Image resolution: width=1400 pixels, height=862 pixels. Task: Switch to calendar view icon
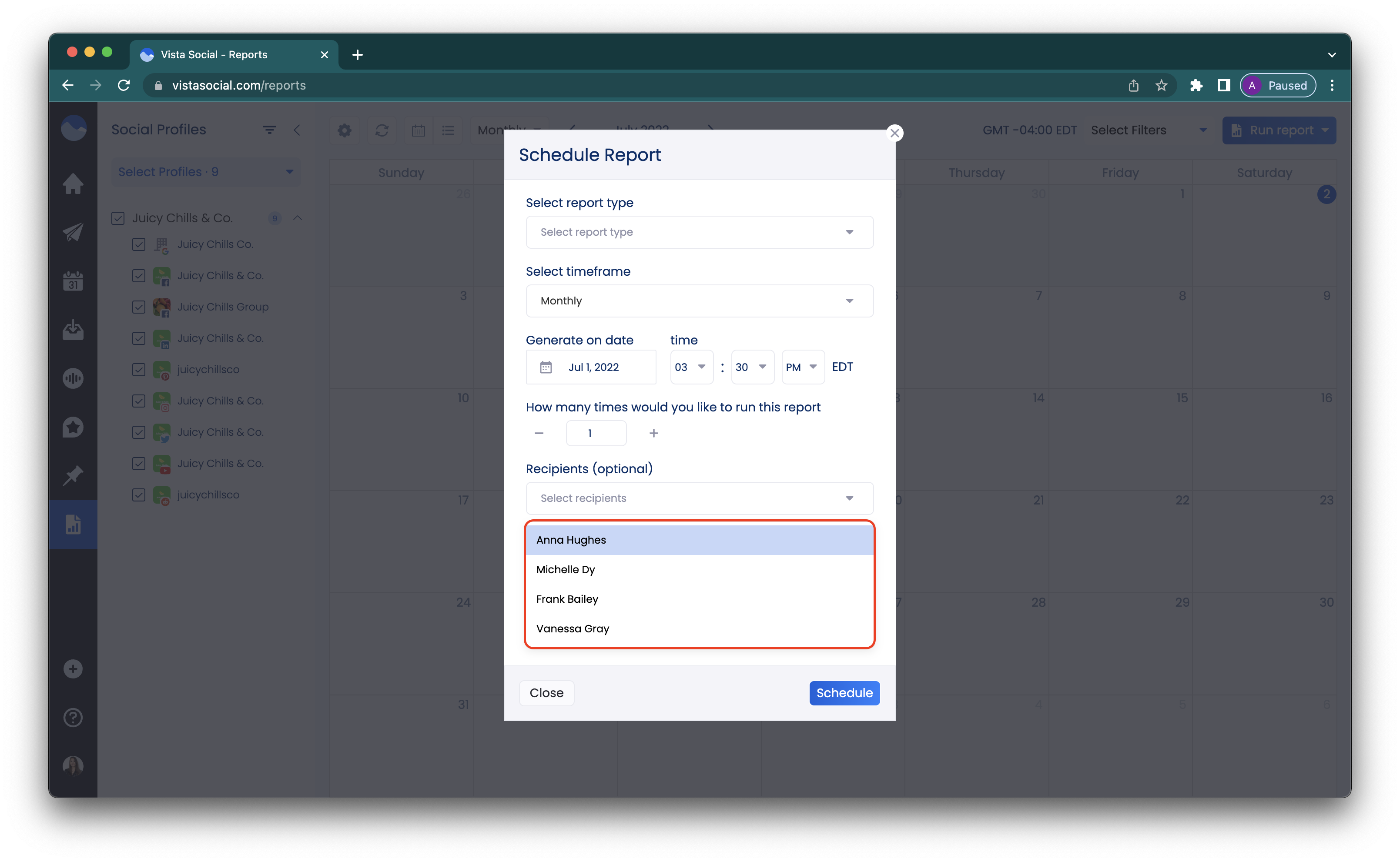pos(419,130)
